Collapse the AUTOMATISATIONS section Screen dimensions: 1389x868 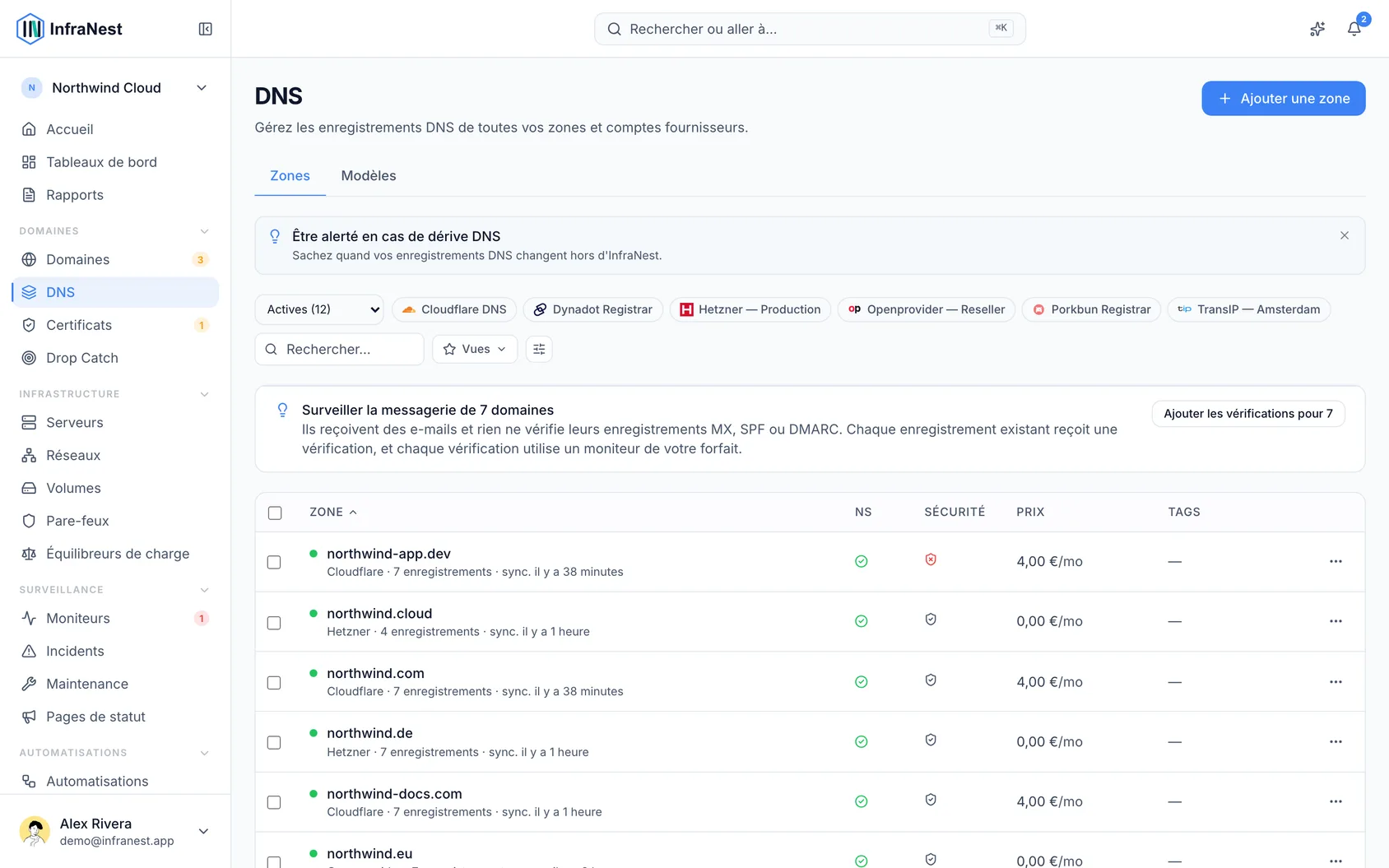click(204, 753)
